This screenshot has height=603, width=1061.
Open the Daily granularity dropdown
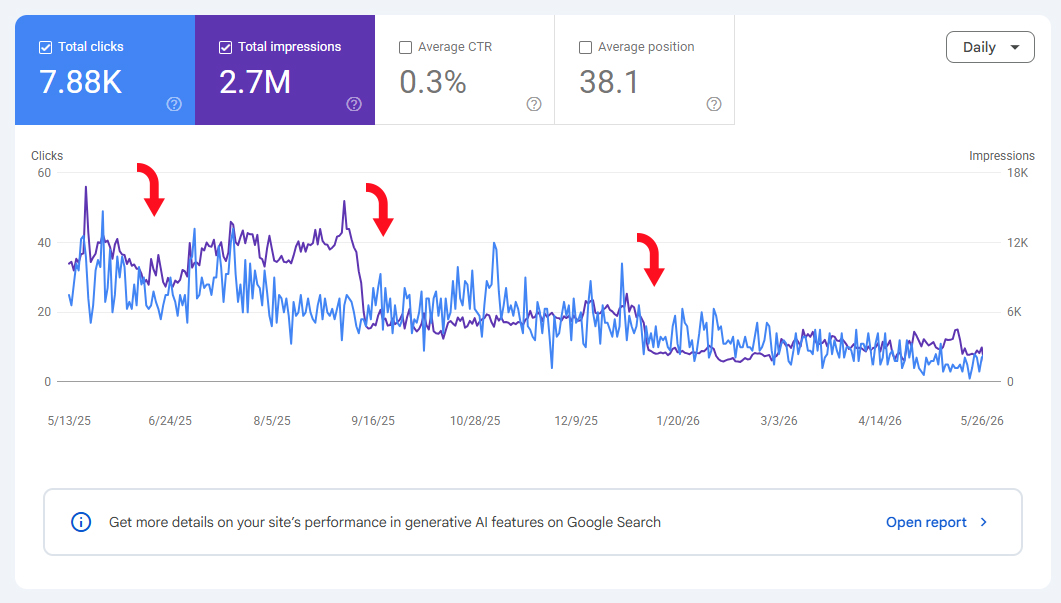point(990,47)
